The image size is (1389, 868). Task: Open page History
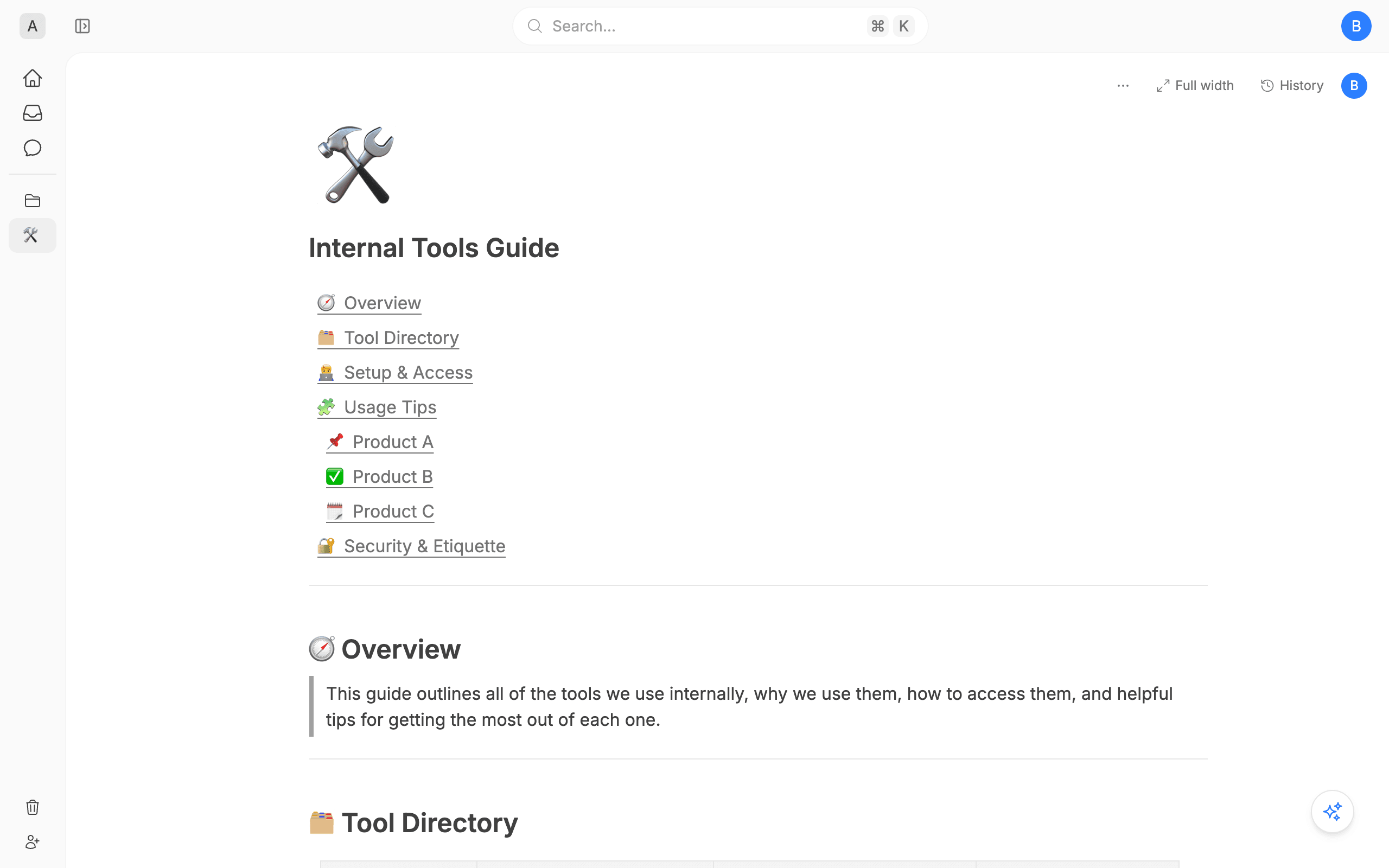pyautogui.click(x=1292, y=86)
